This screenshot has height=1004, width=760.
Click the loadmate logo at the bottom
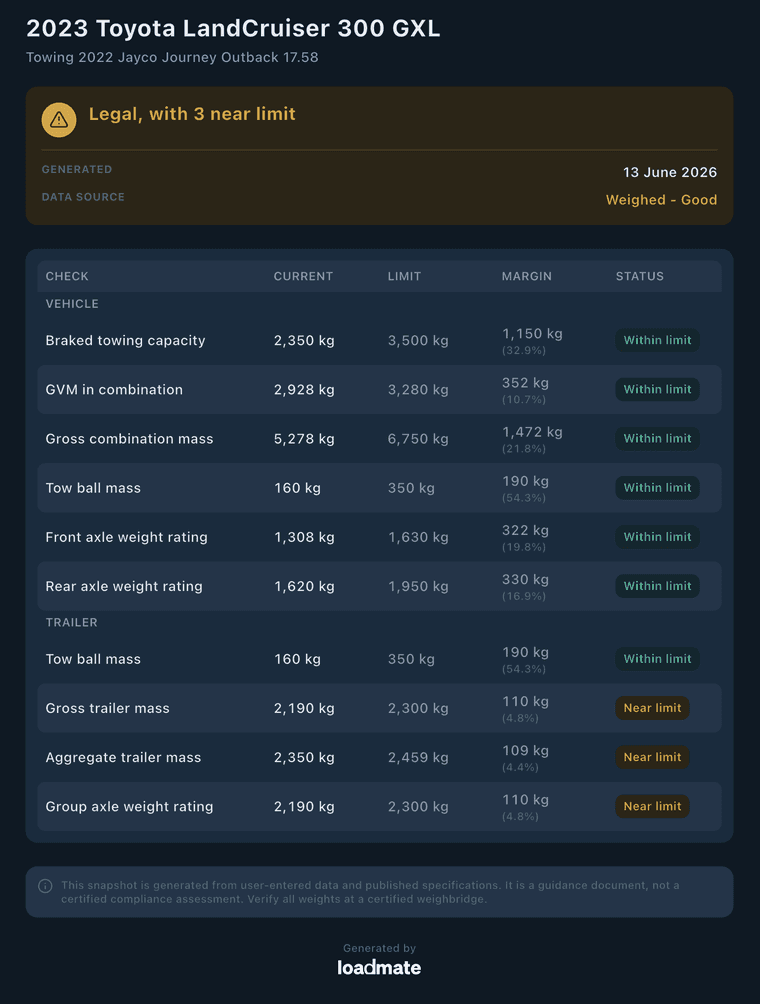tap(379, 968)
